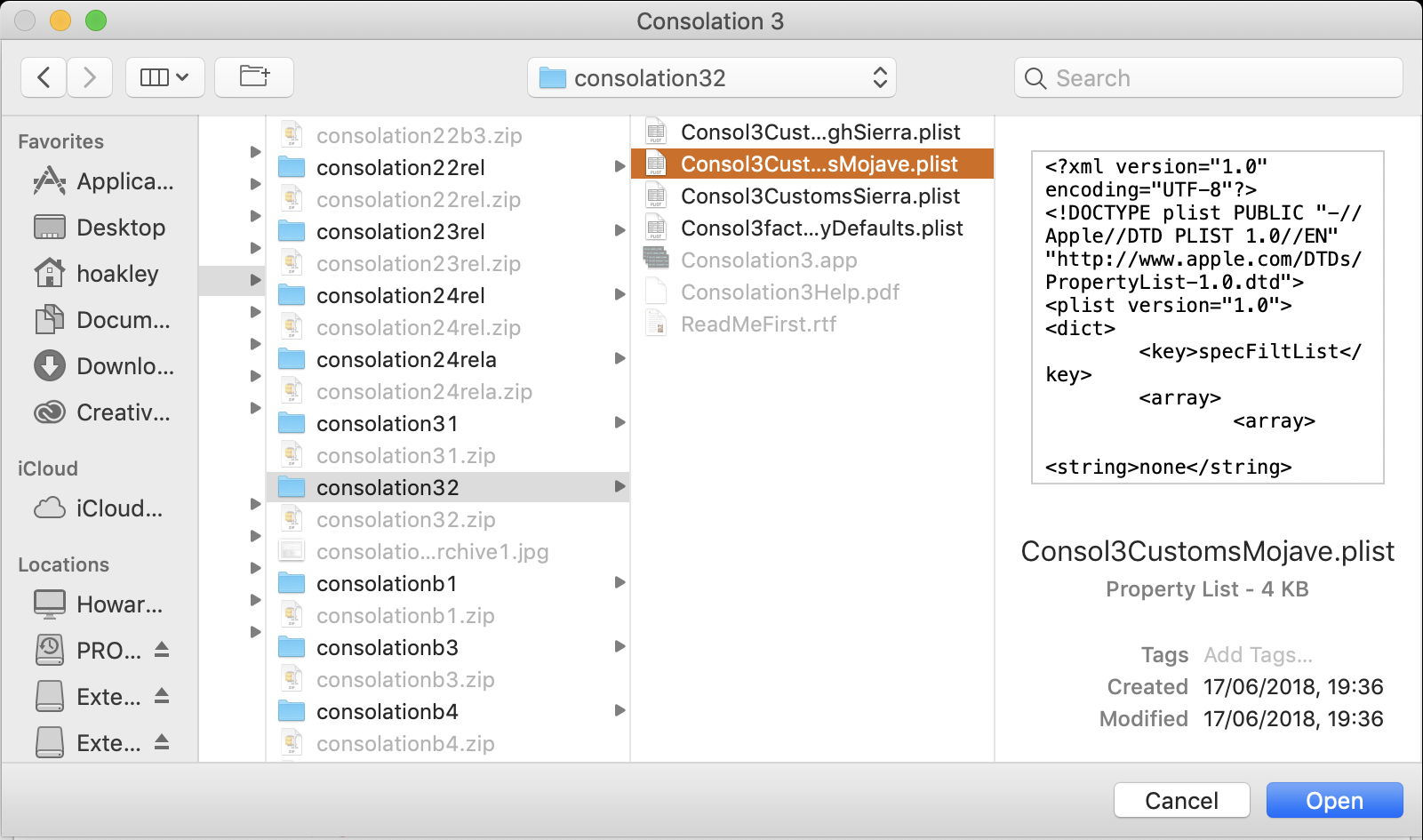Click the forward navigation arrow
This screenshot has height=840, width=1423.
pos(89,77)
